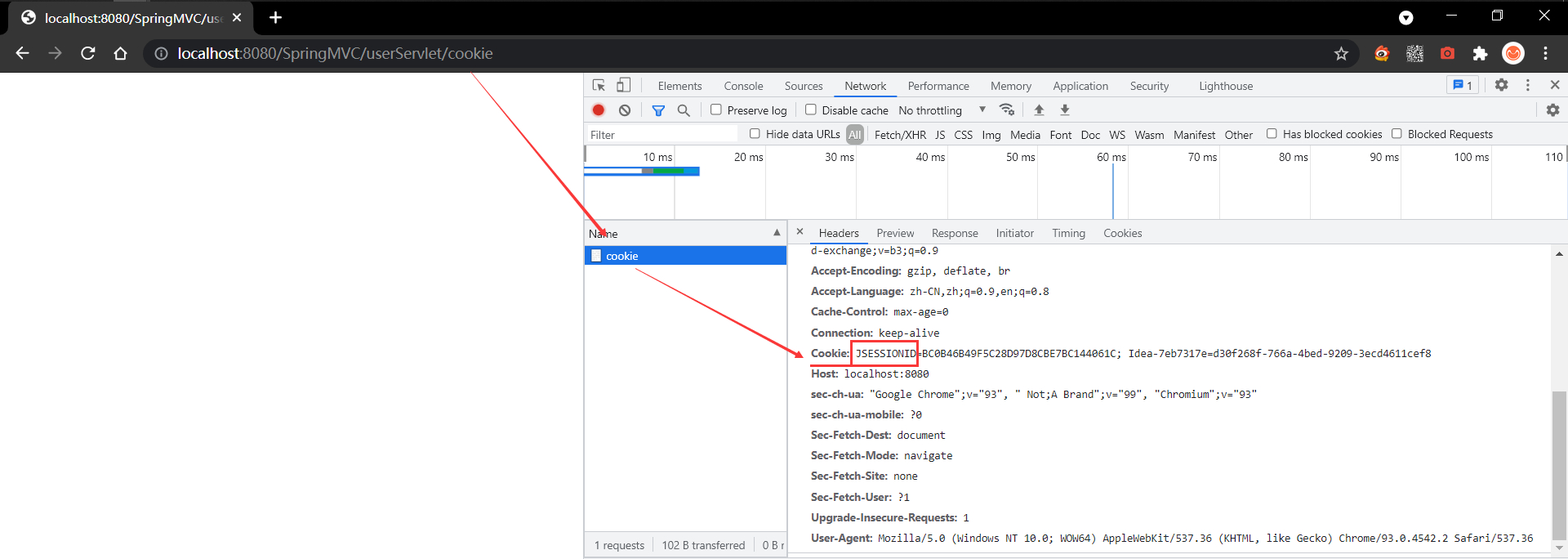Open the QR code extension icon

click(x=1414, y=53)
